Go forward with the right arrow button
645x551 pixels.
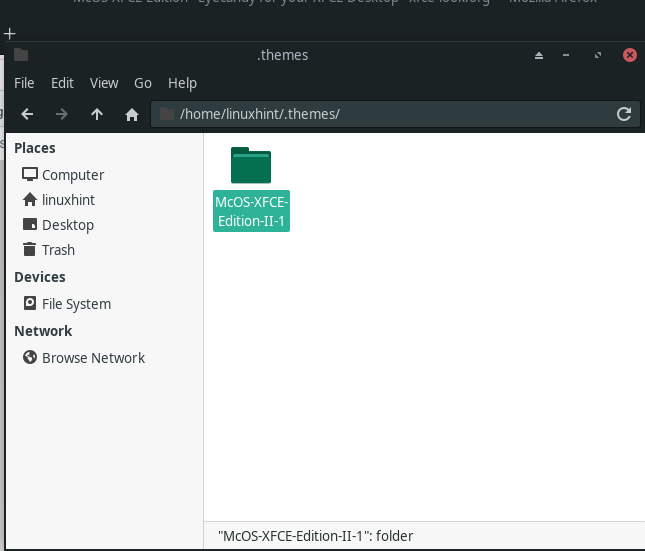tap(62, 114)
